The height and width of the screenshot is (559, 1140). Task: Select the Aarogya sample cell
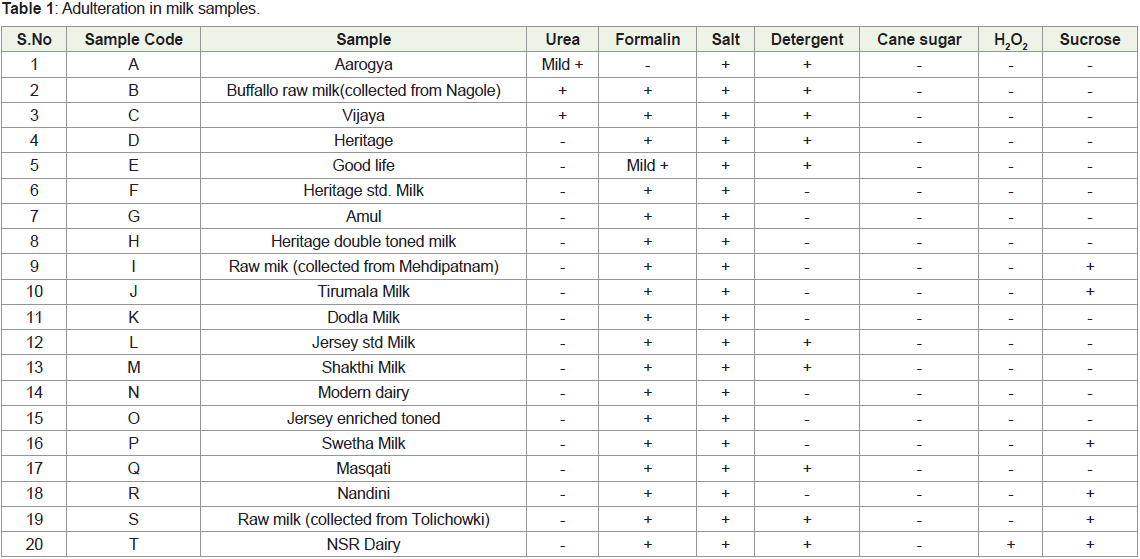pyautogui.click(x=364, y=65)
